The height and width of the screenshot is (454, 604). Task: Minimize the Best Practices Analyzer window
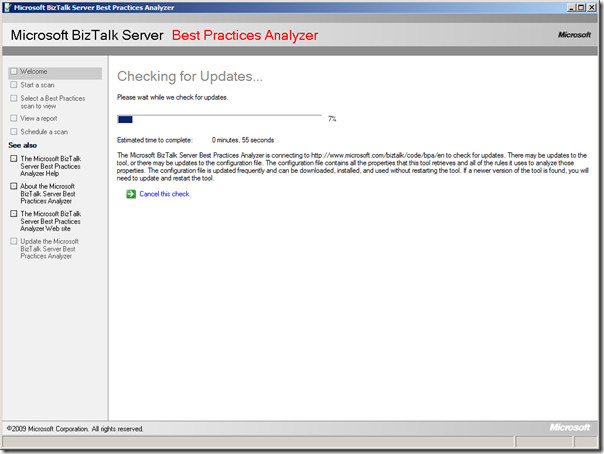click(x=572, y=7)
